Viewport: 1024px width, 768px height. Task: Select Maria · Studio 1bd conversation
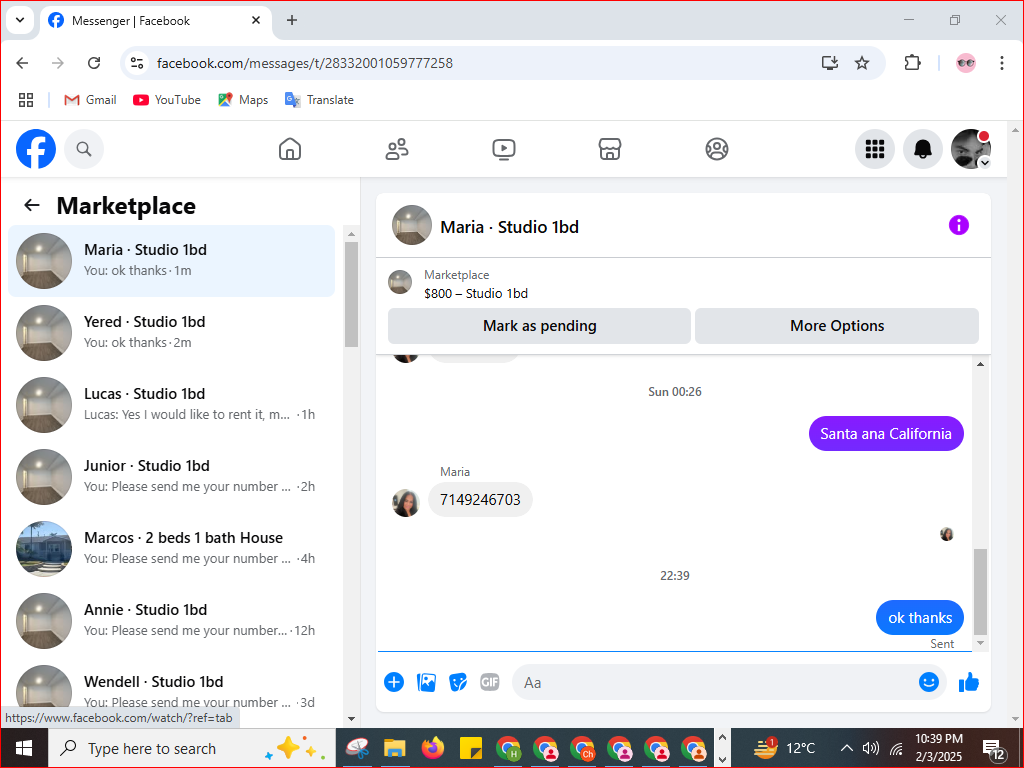click(172, 261)
